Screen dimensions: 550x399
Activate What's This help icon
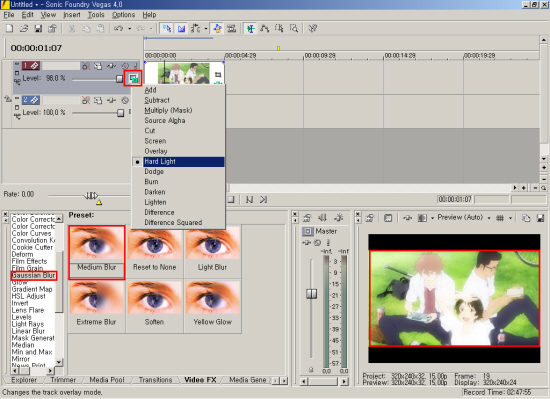pyautogui.click(x=312, y=28)
